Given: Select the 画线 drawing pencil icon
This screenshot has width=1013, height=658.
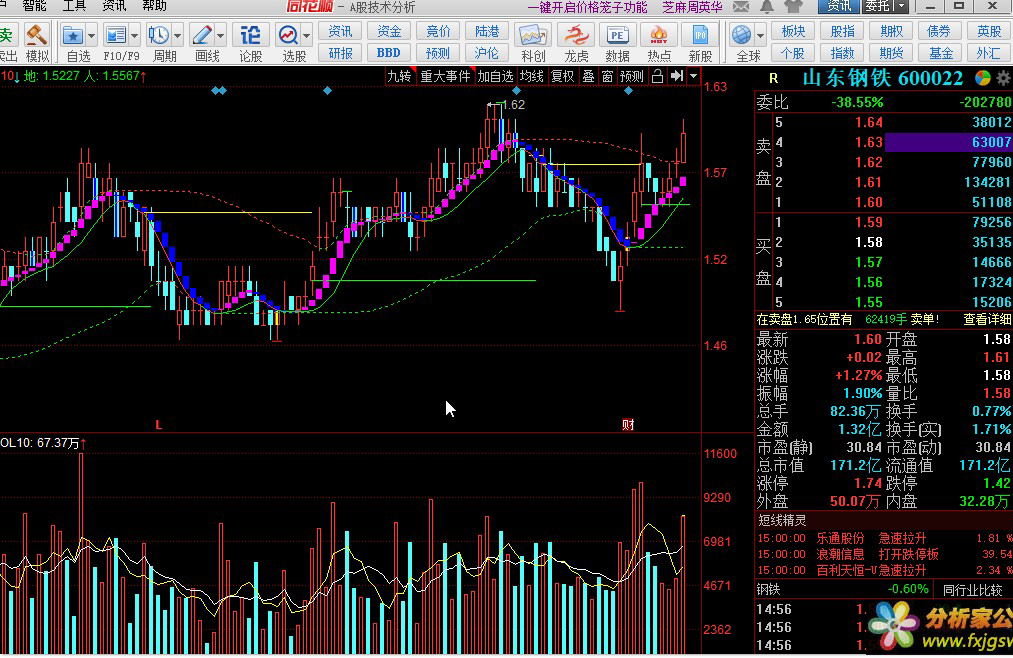Looking at the screenshot, I should coord(202,35).
